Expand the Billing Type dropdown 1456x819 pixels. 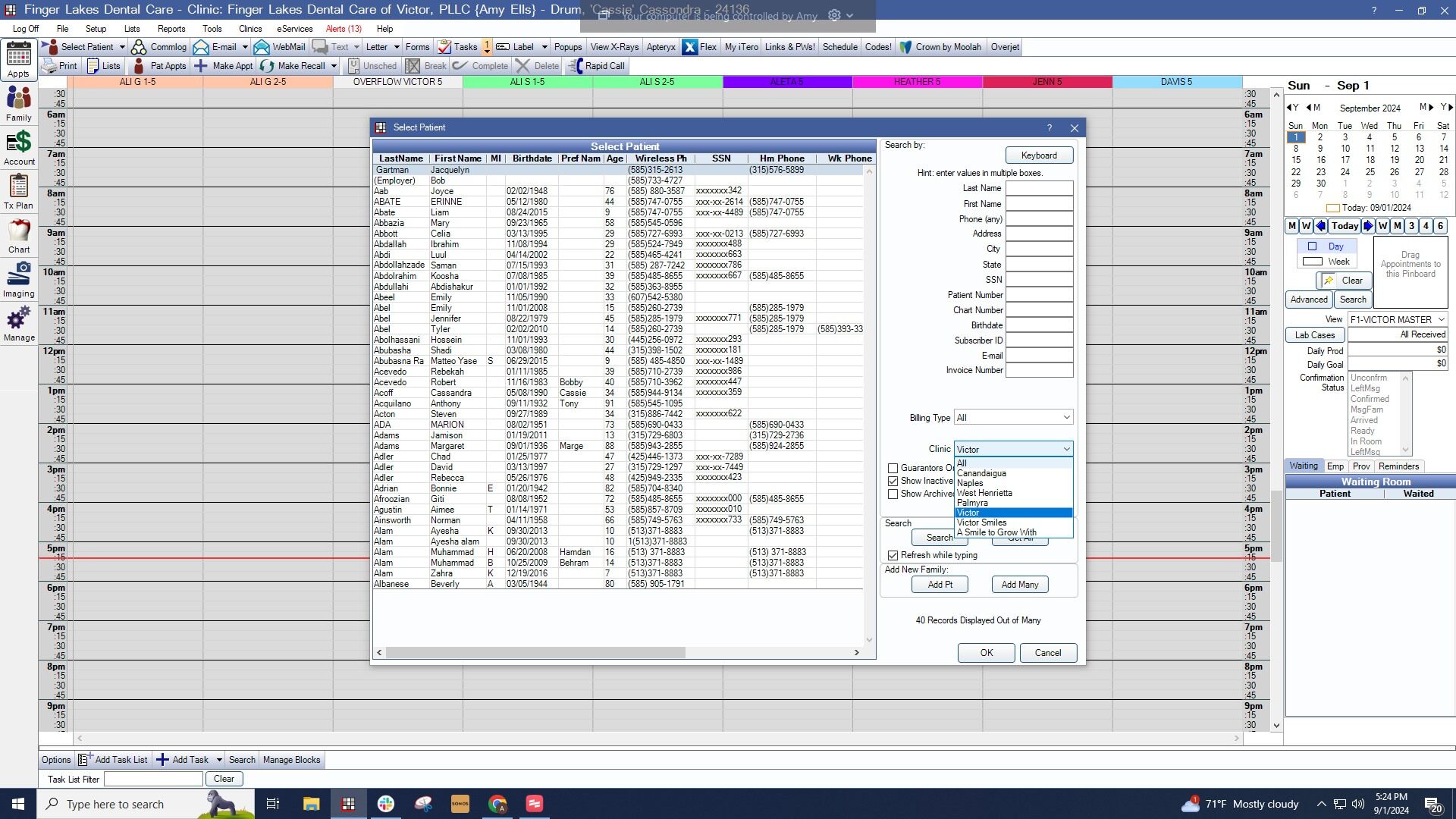[x=1013, y=418]
